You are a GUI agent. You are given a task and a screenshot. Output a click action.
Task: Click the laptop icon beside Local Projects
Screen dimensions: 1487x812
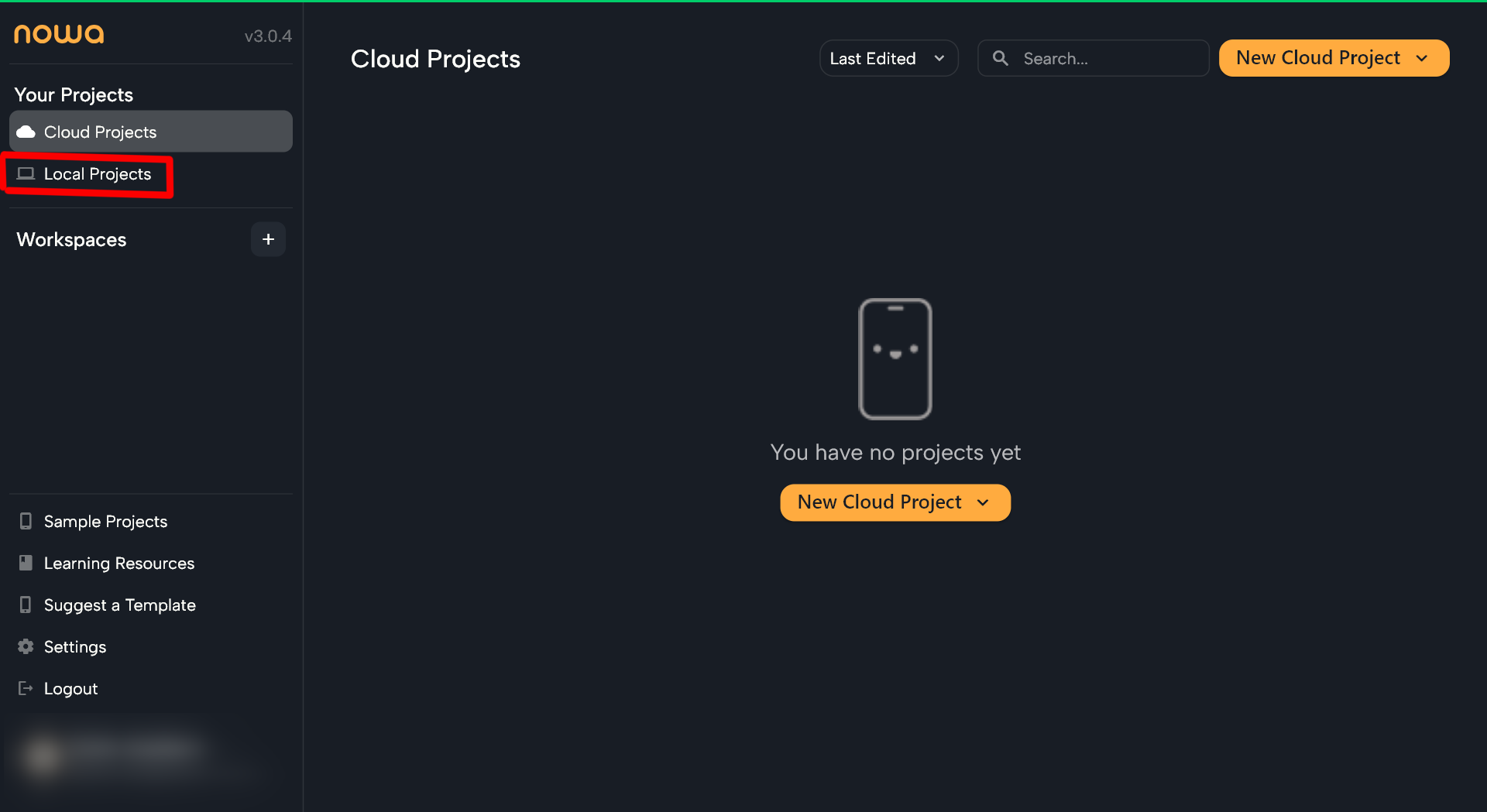(x=26, y=174)
